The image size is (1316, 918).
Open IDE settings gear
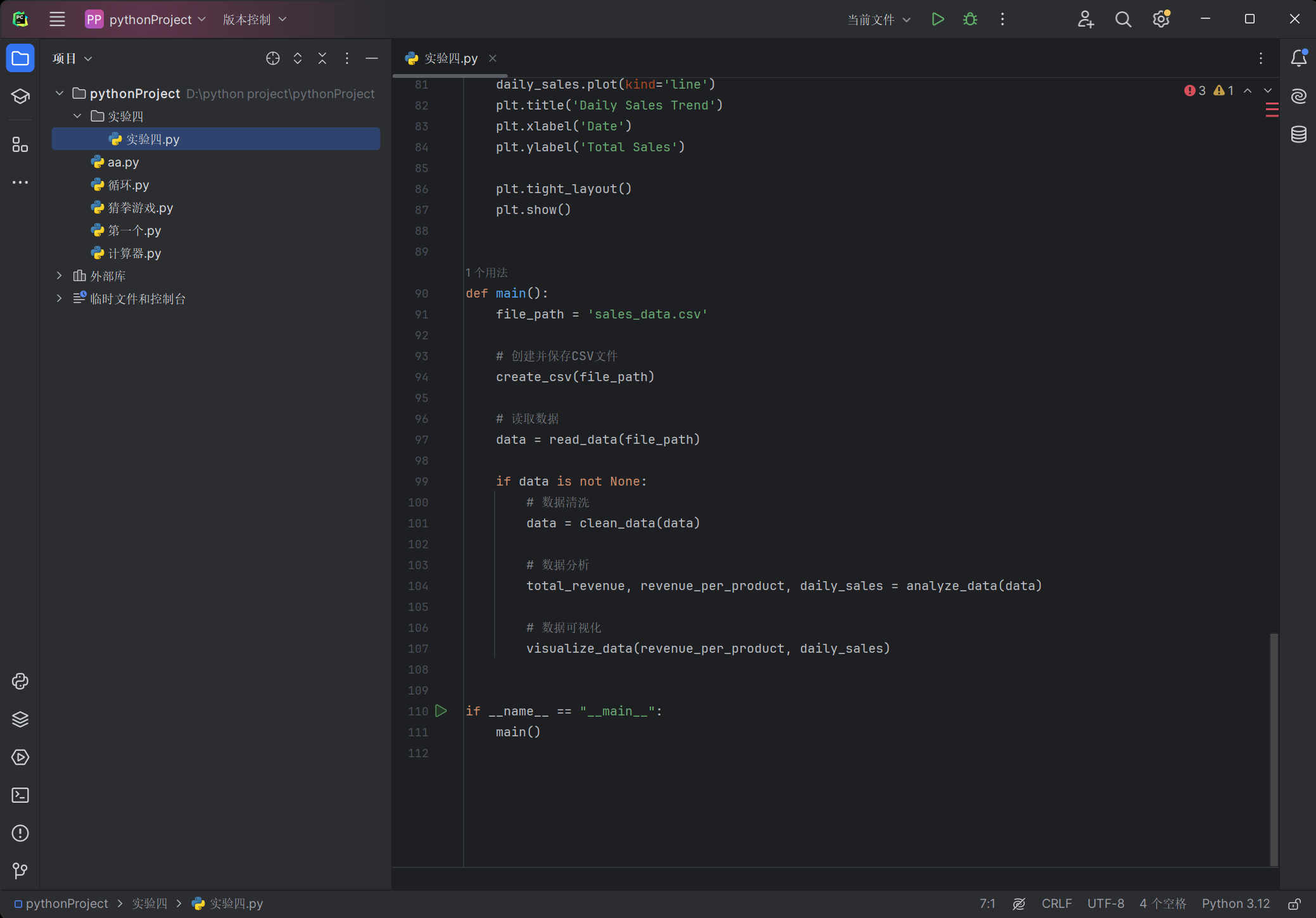(x=1161, y=19)
